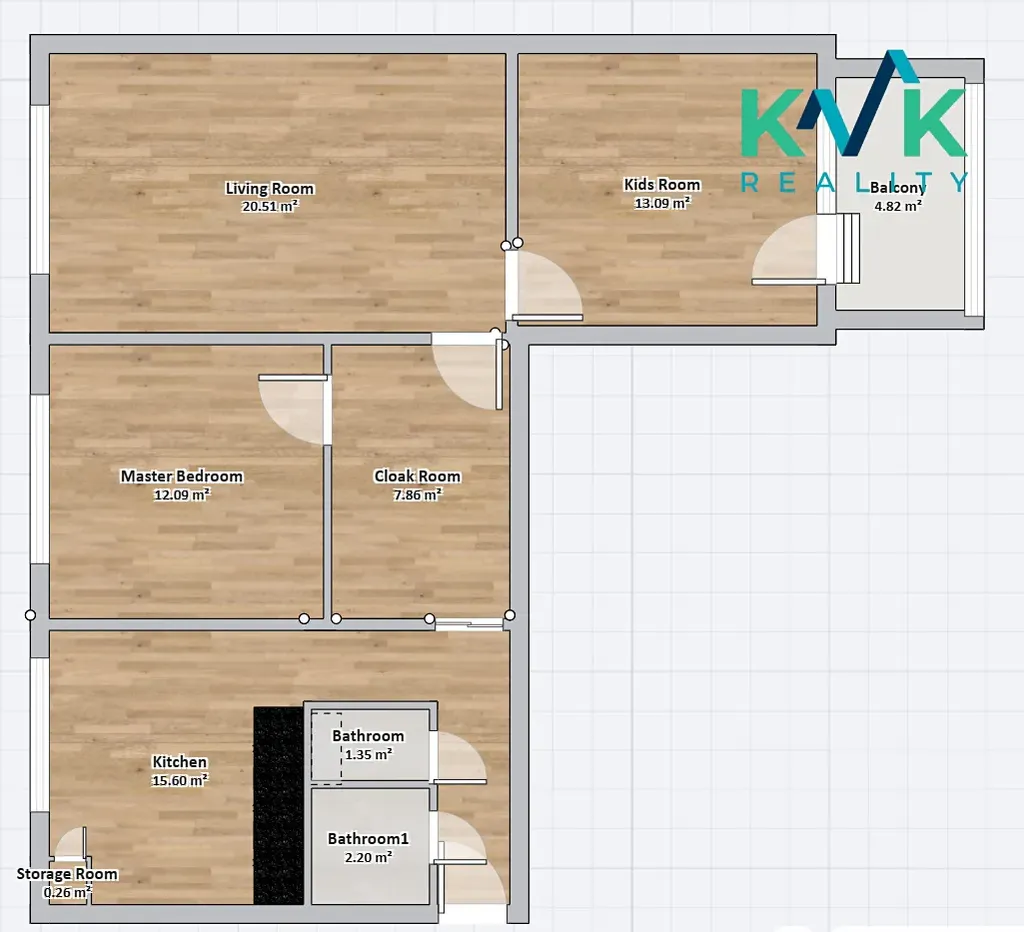Select the Living Room left-wall window

coord(39,189)
